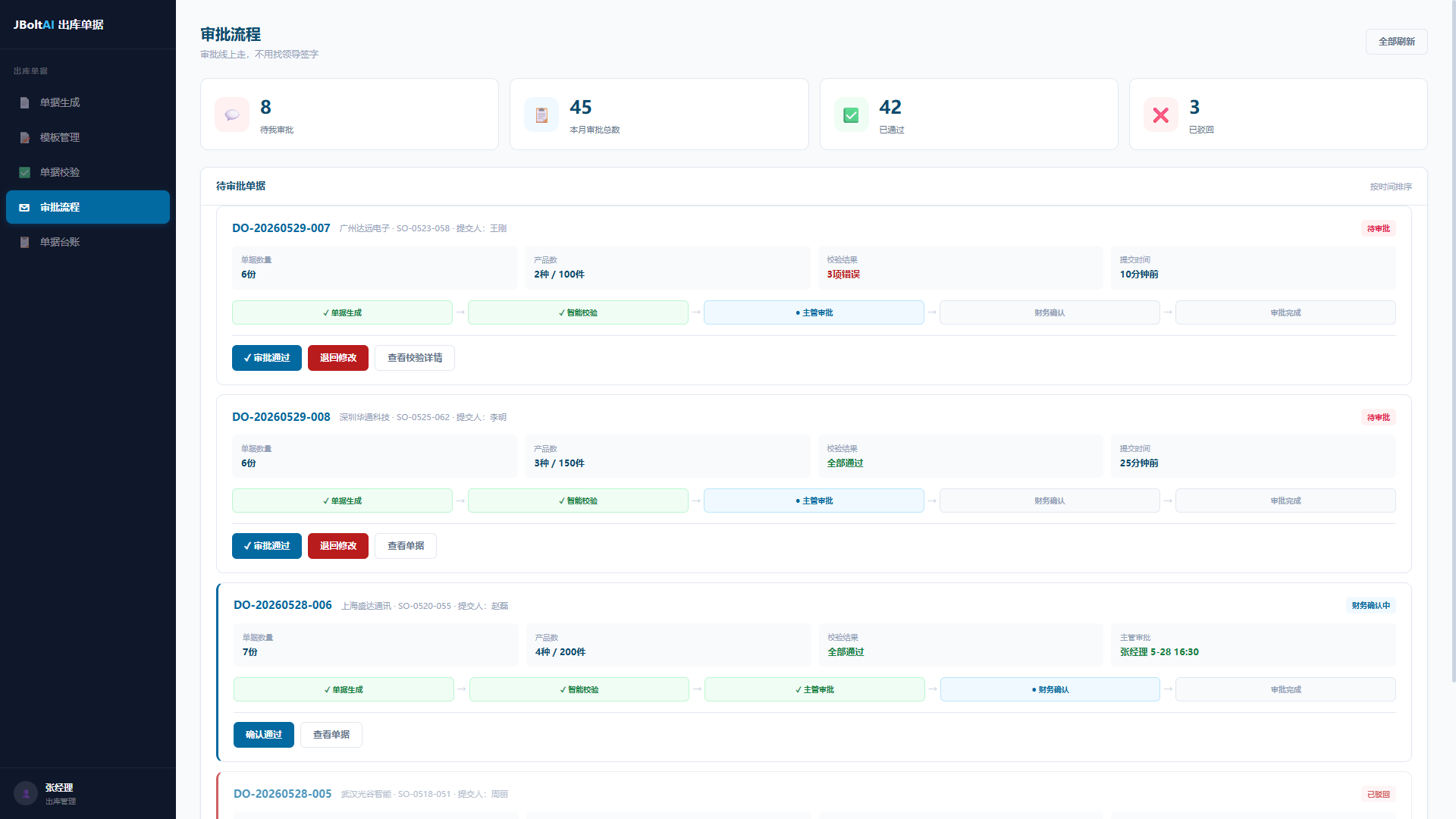Click the speech bubble icon for 待我审批
Screen dimensions: 1456x819
(232, 115)
